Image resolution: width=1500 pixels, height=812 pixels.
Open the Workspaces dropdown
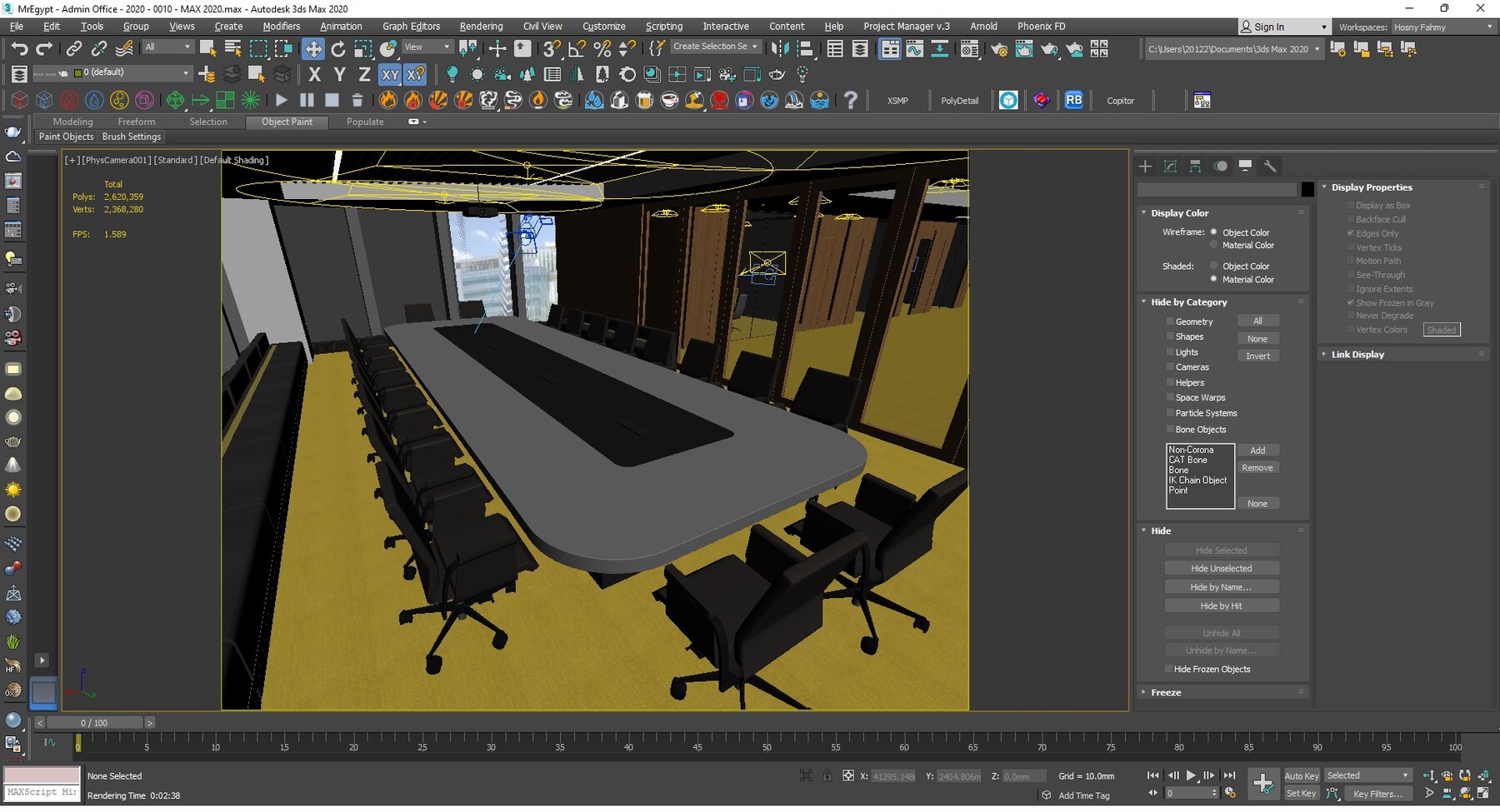[1444, 27]
